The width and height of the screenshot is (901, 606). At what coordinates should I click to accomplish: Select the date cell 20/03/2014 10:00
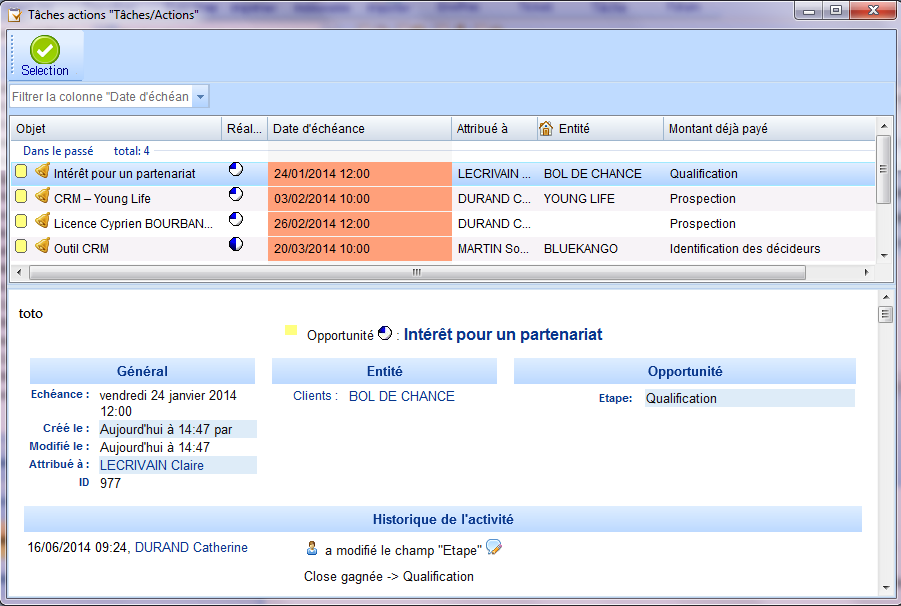360,249
